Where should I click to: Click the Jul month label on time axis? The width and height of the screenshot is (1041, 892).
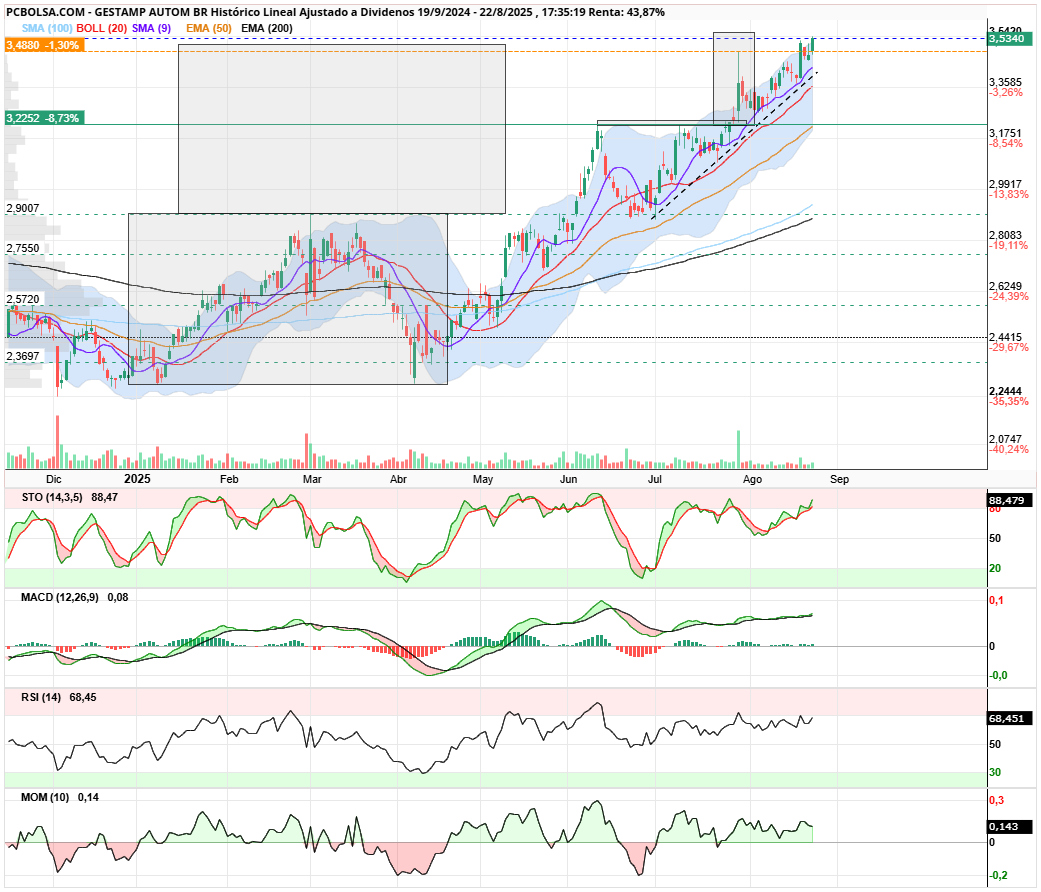tap(655, 479)
